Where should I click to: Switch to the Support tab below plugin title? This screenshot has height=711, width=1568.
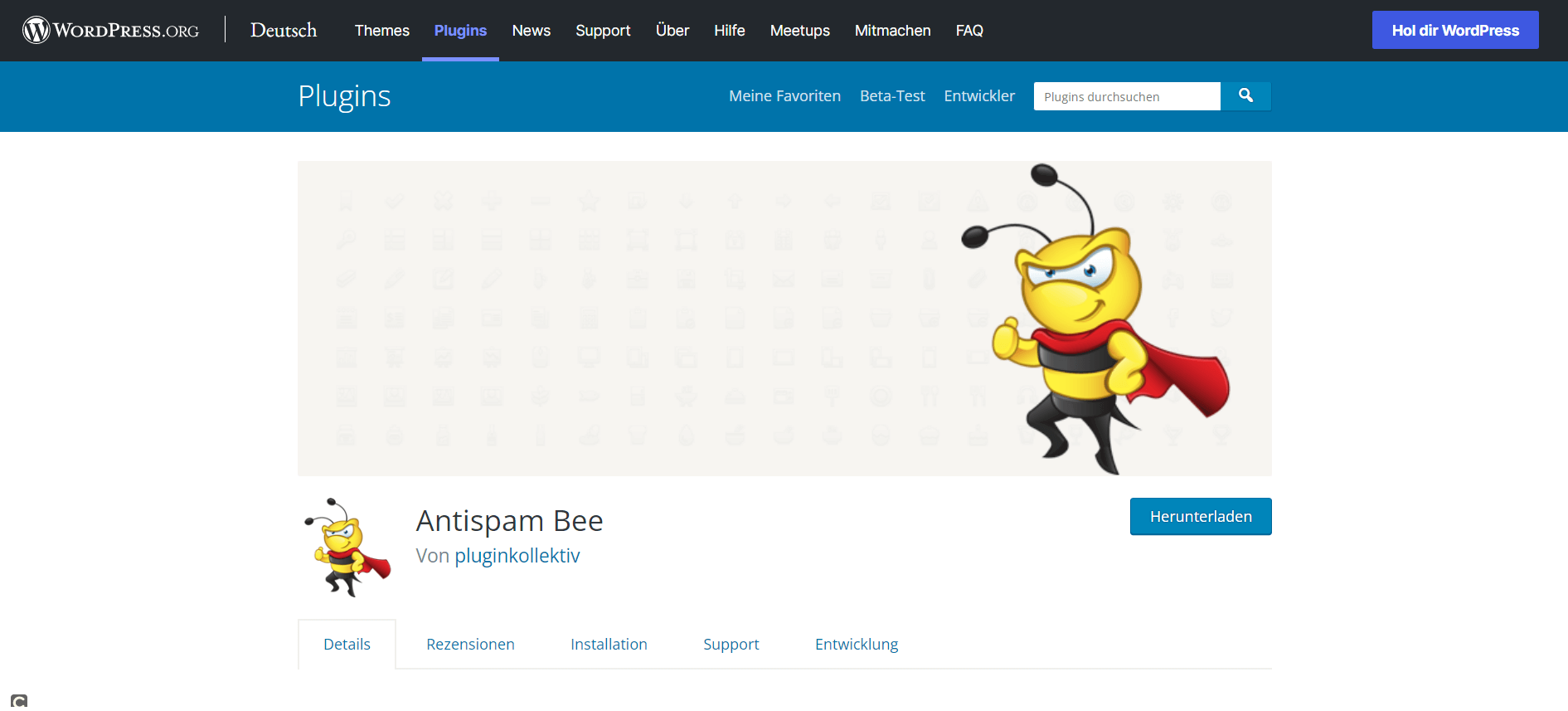(731, 645)
